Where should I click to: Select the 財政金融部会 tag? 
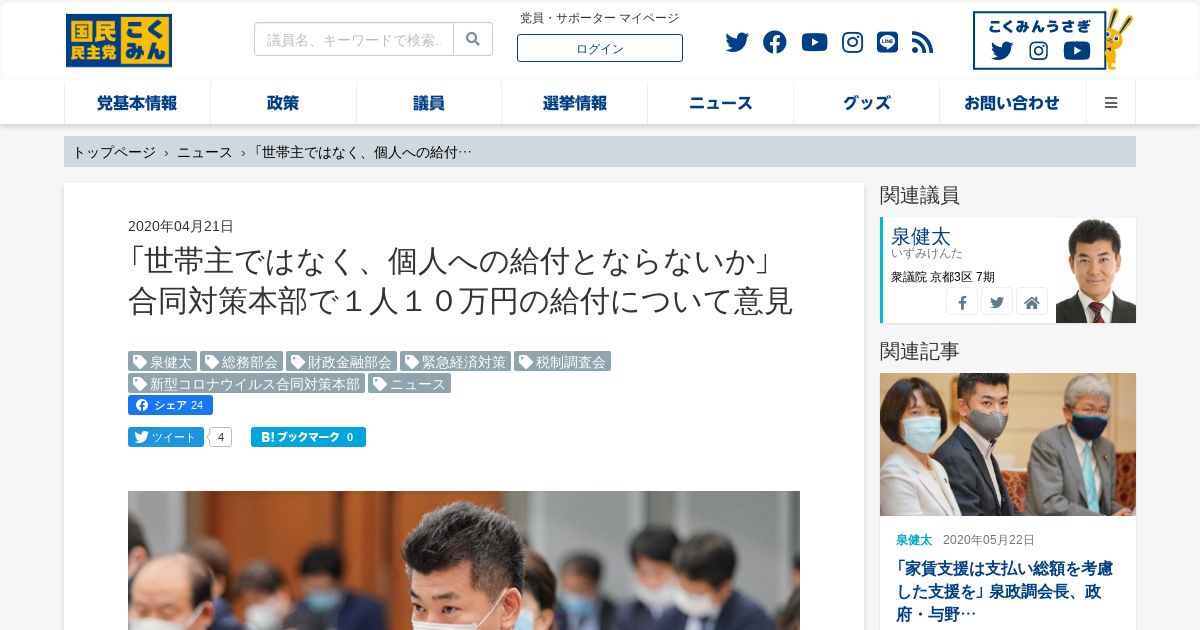[341, 361]
